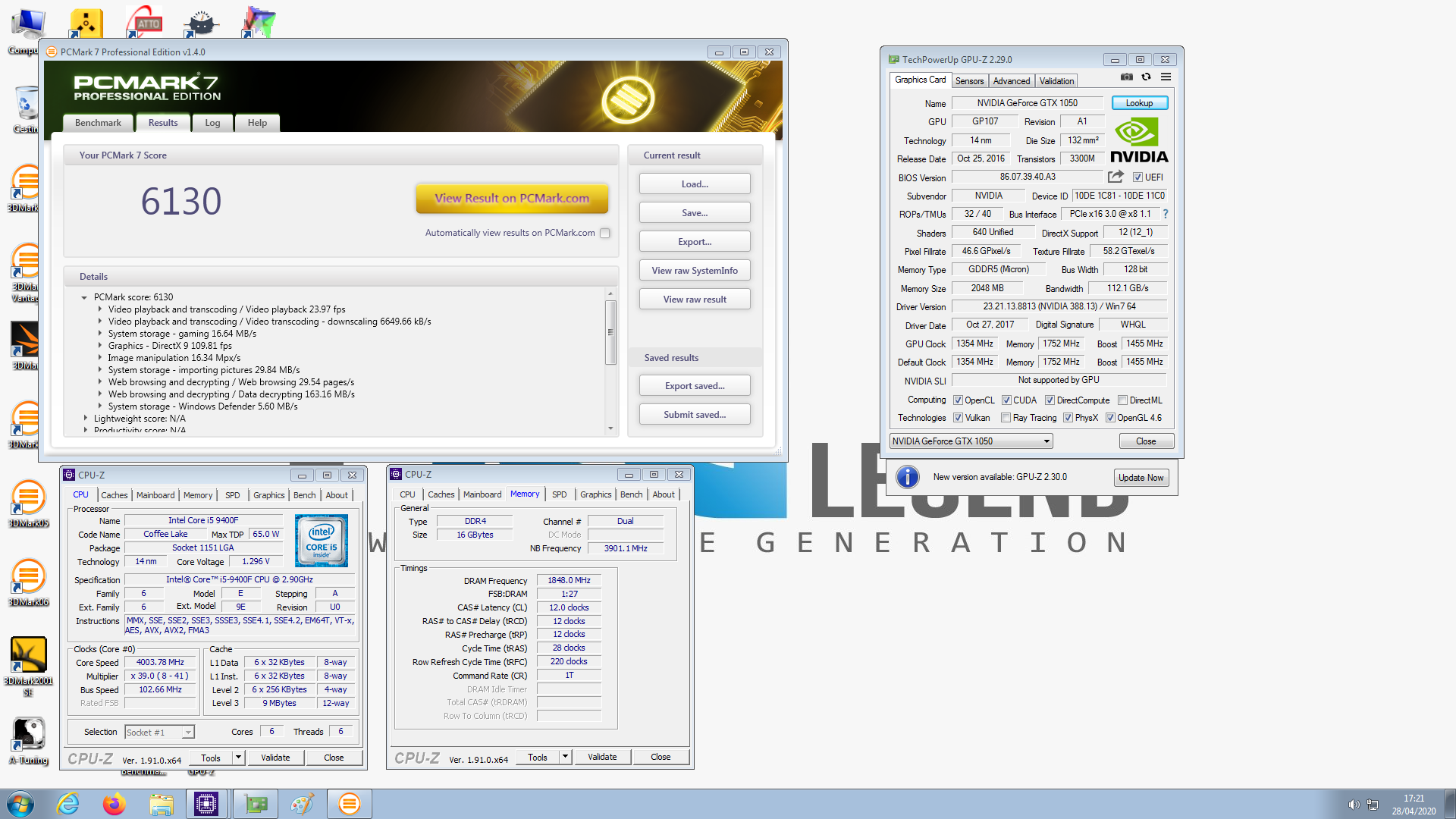
Task: Click the Bus Interface question mark
Action: 1166,214
